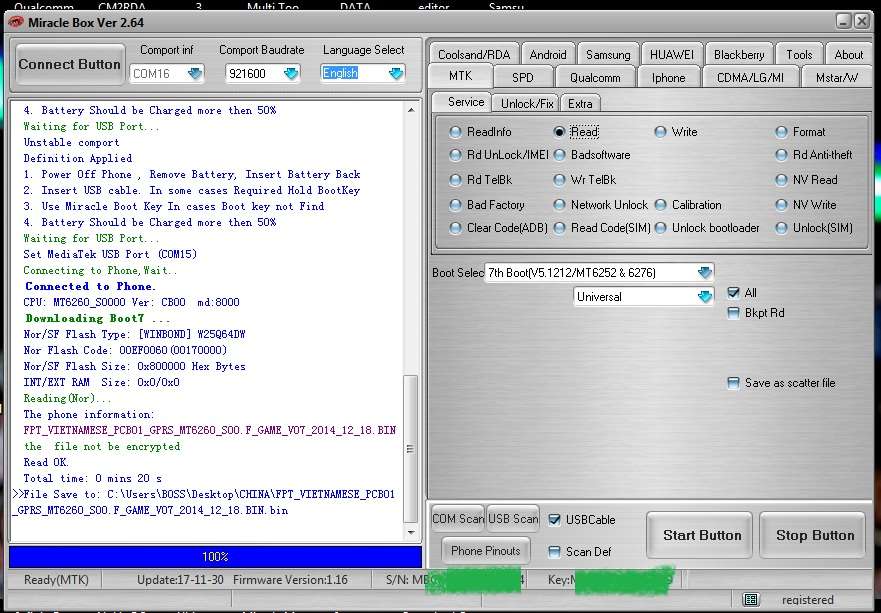Open the Unlock/Fix sub-tab
This screenshot has width=881, height=613.
527,103
